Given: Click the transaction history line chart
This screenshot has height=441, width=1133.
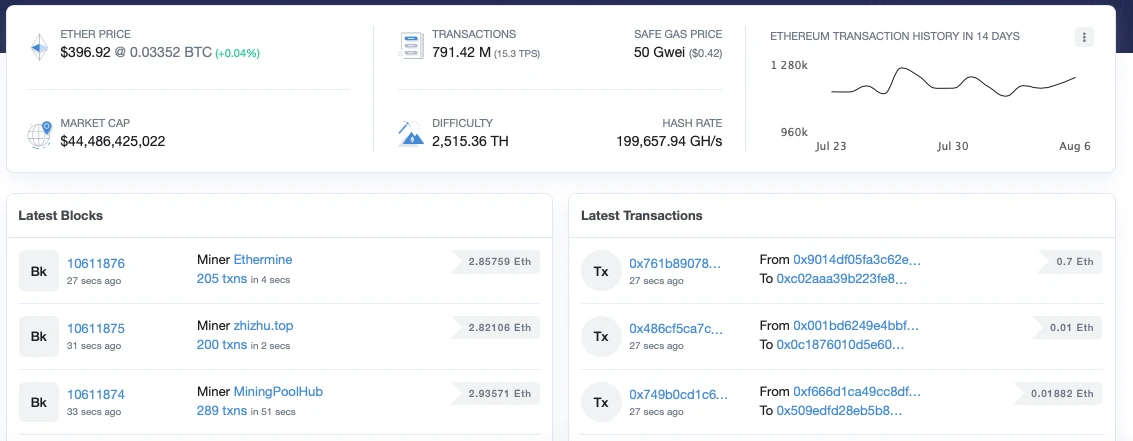Looking at the screenshot, I should tap(954, 82).
